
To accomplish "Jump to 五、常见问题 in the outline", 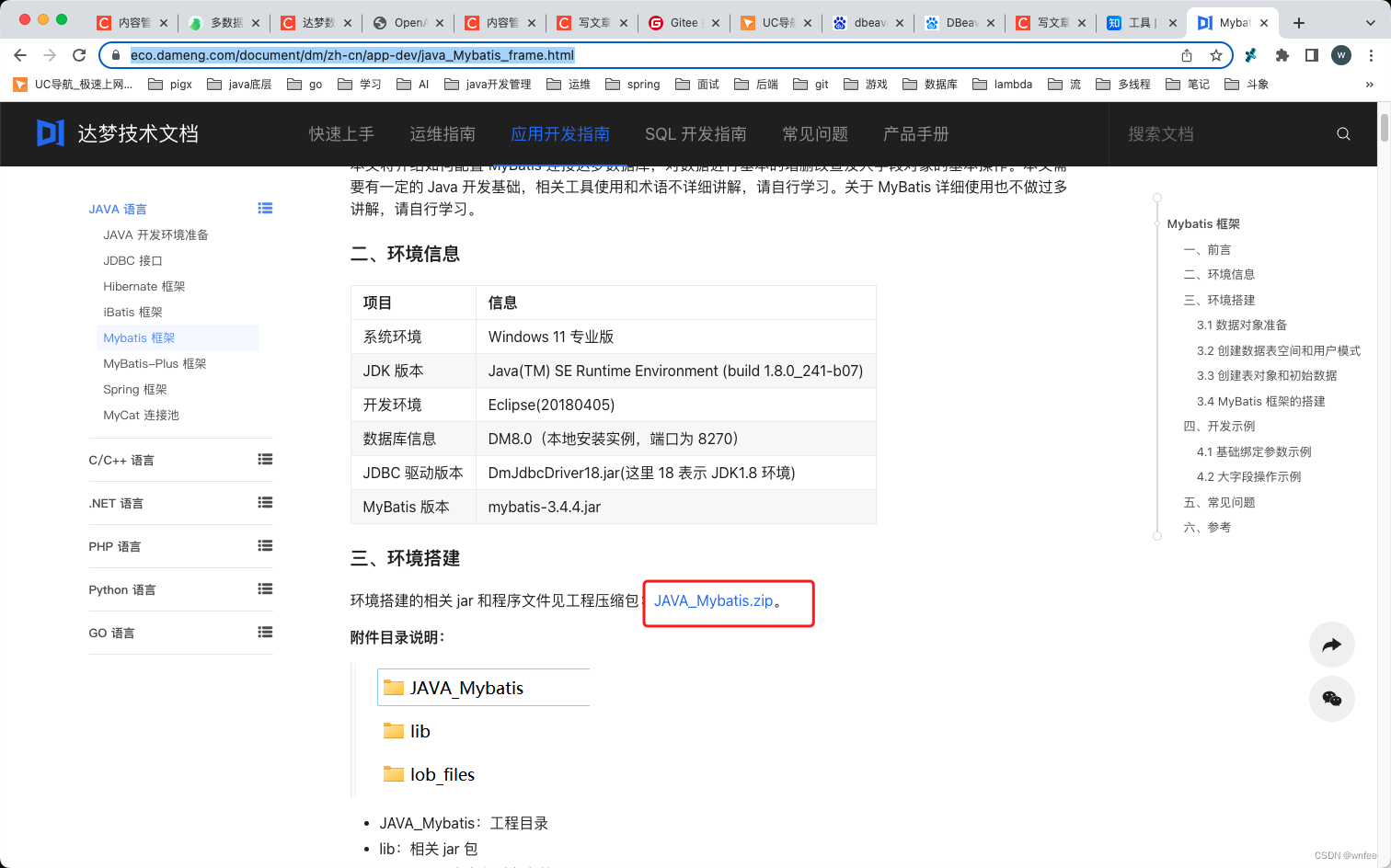I will [1219, 503].
